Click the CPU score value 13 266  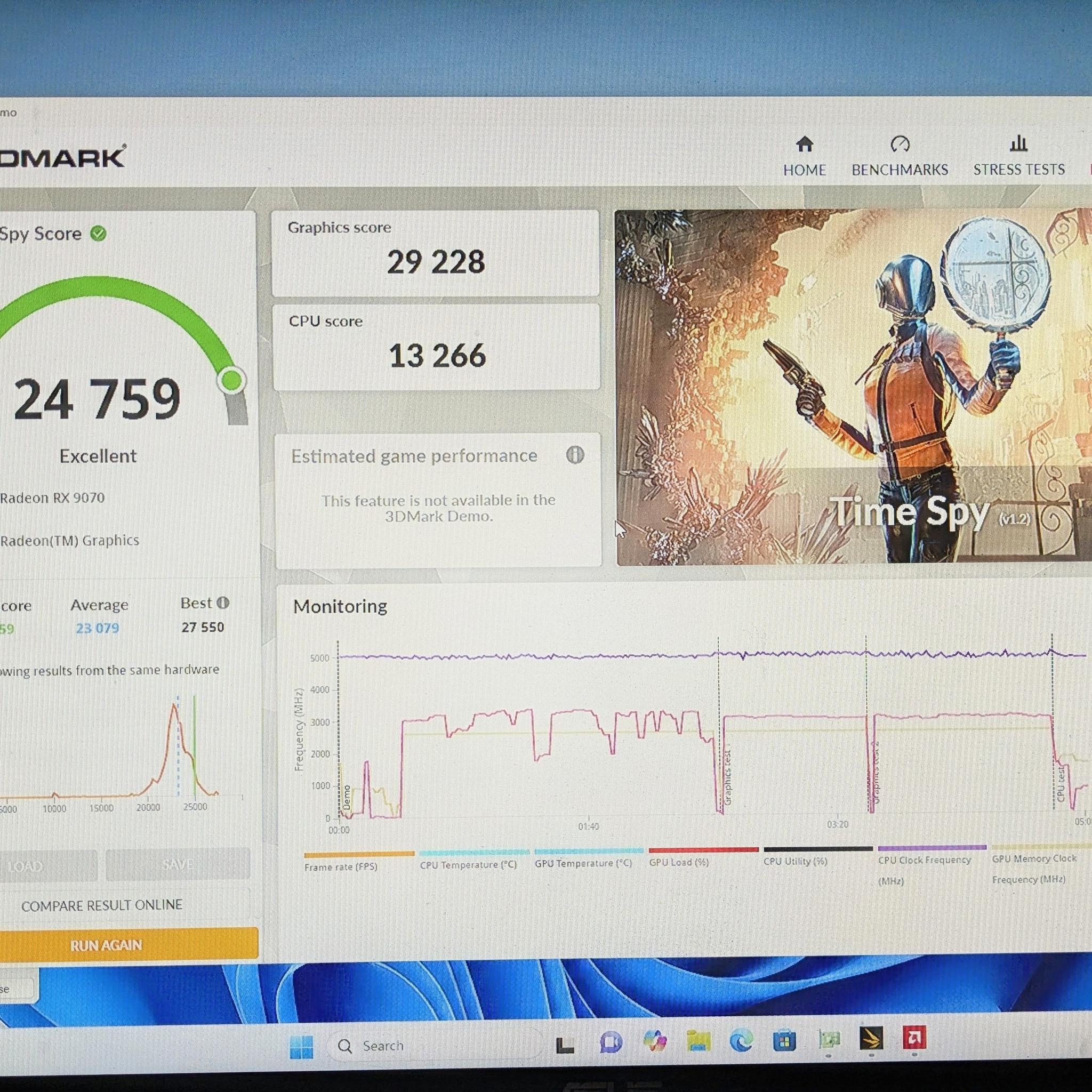pyautogui.click(x=437, y=356)
